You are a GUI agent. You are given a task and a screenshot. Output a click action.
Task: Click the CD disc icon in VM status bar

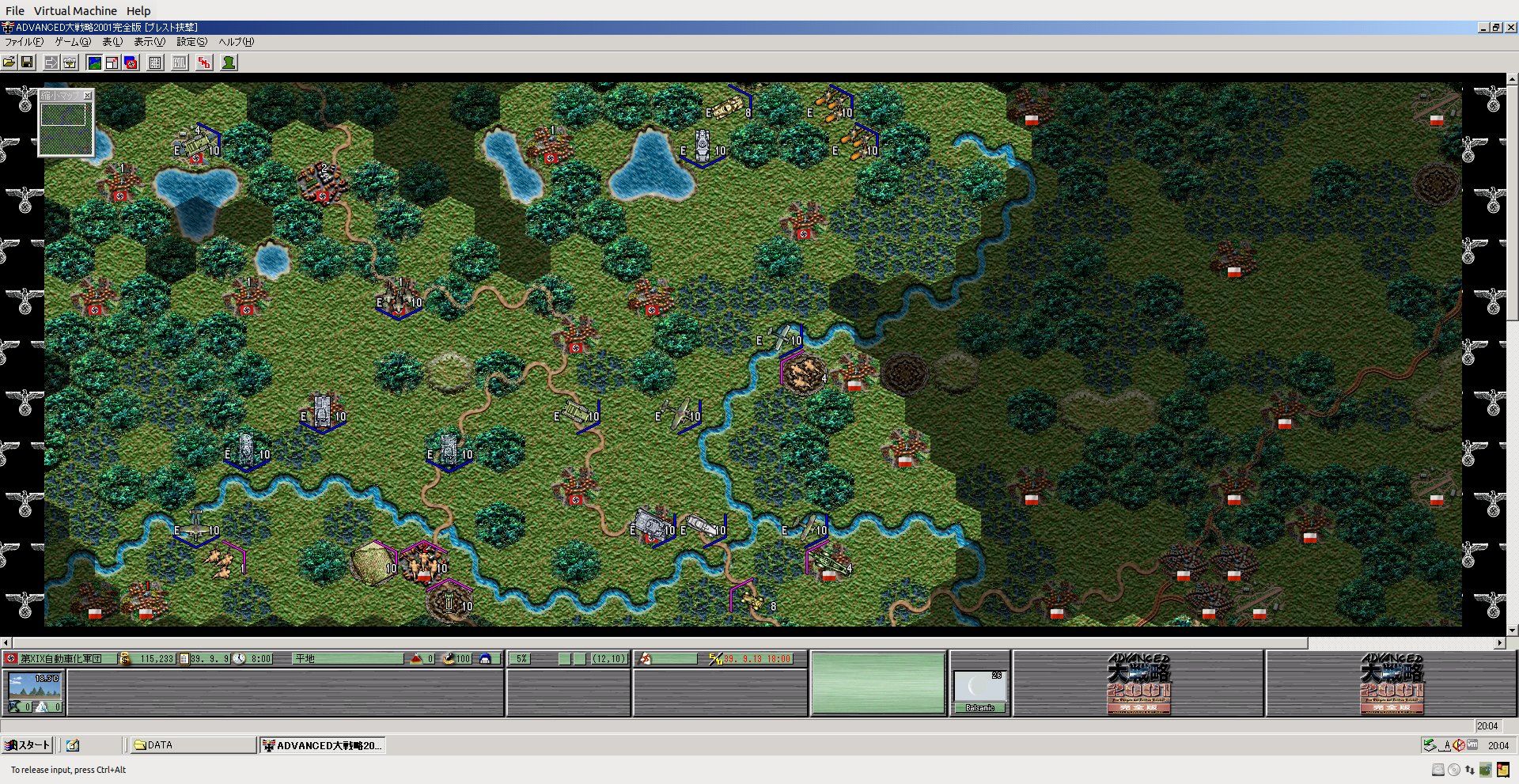pyautogui.click(x=1454, y=770)
